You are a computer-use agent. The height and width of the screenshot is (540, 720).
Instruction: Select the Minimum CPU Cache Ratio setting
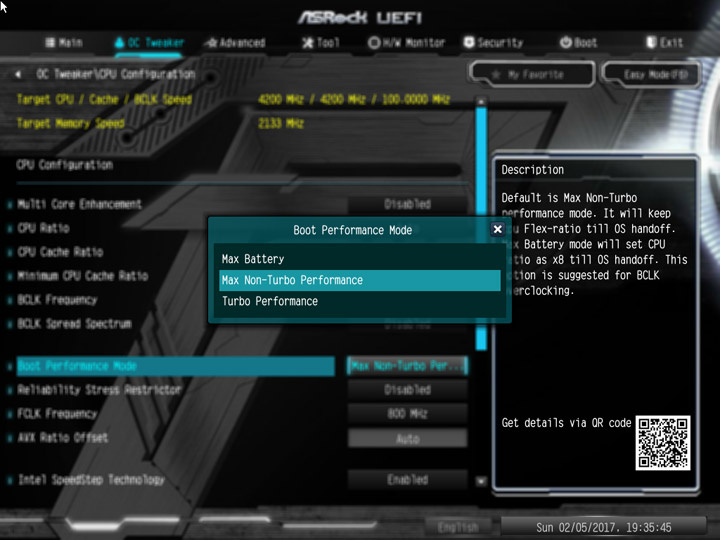click(x=82, y=276)
